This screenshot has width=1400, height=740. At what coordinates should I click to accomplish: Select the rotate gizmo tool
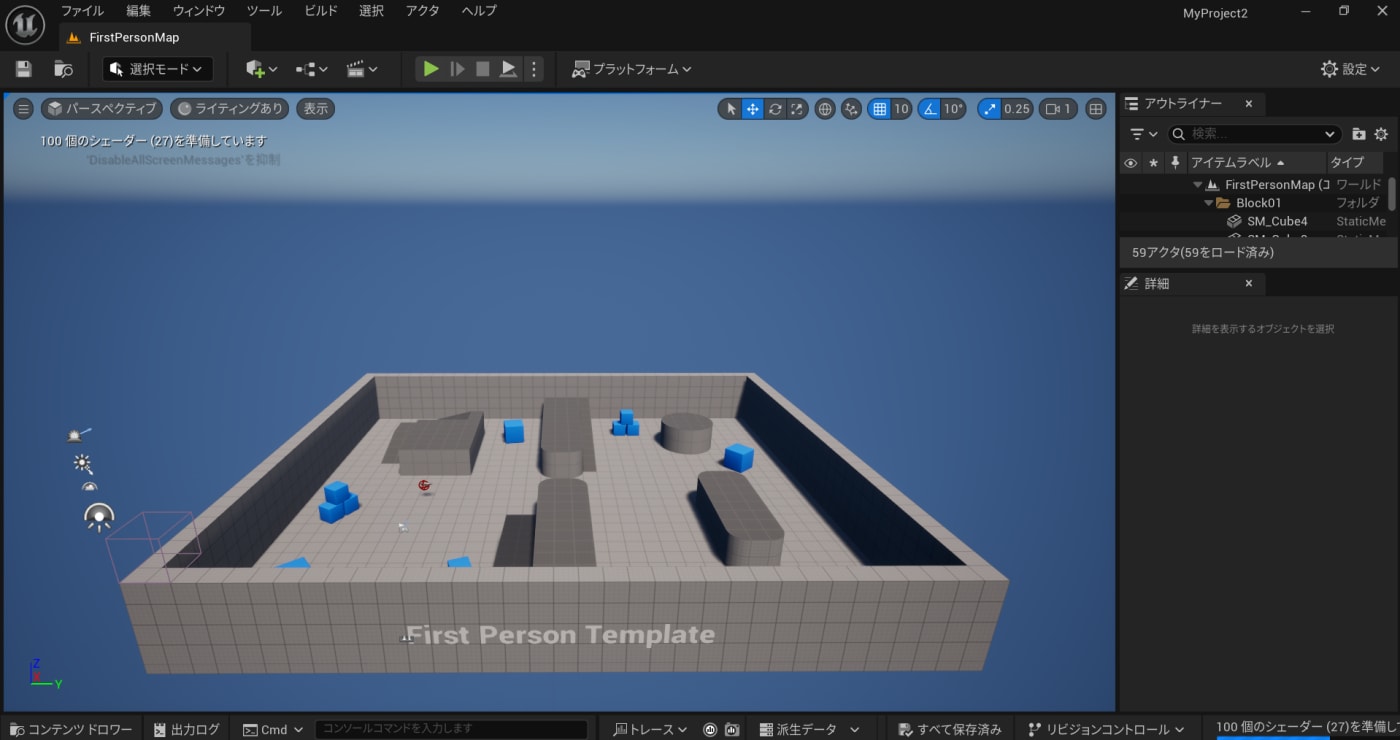pyautogui.click(x=775, y=109)
